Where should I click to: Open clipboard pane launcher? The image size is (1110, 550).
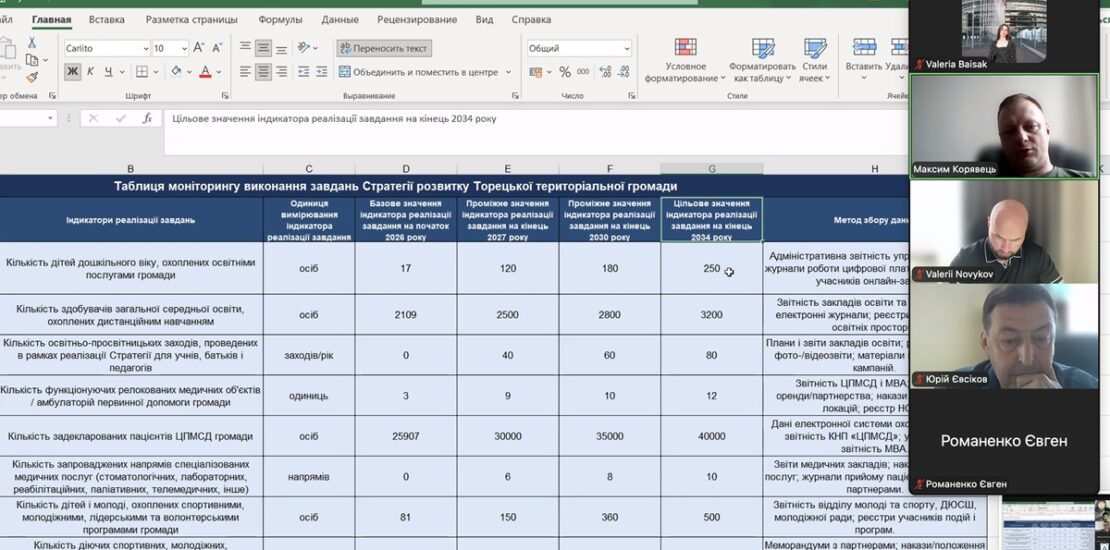point(52,96)
